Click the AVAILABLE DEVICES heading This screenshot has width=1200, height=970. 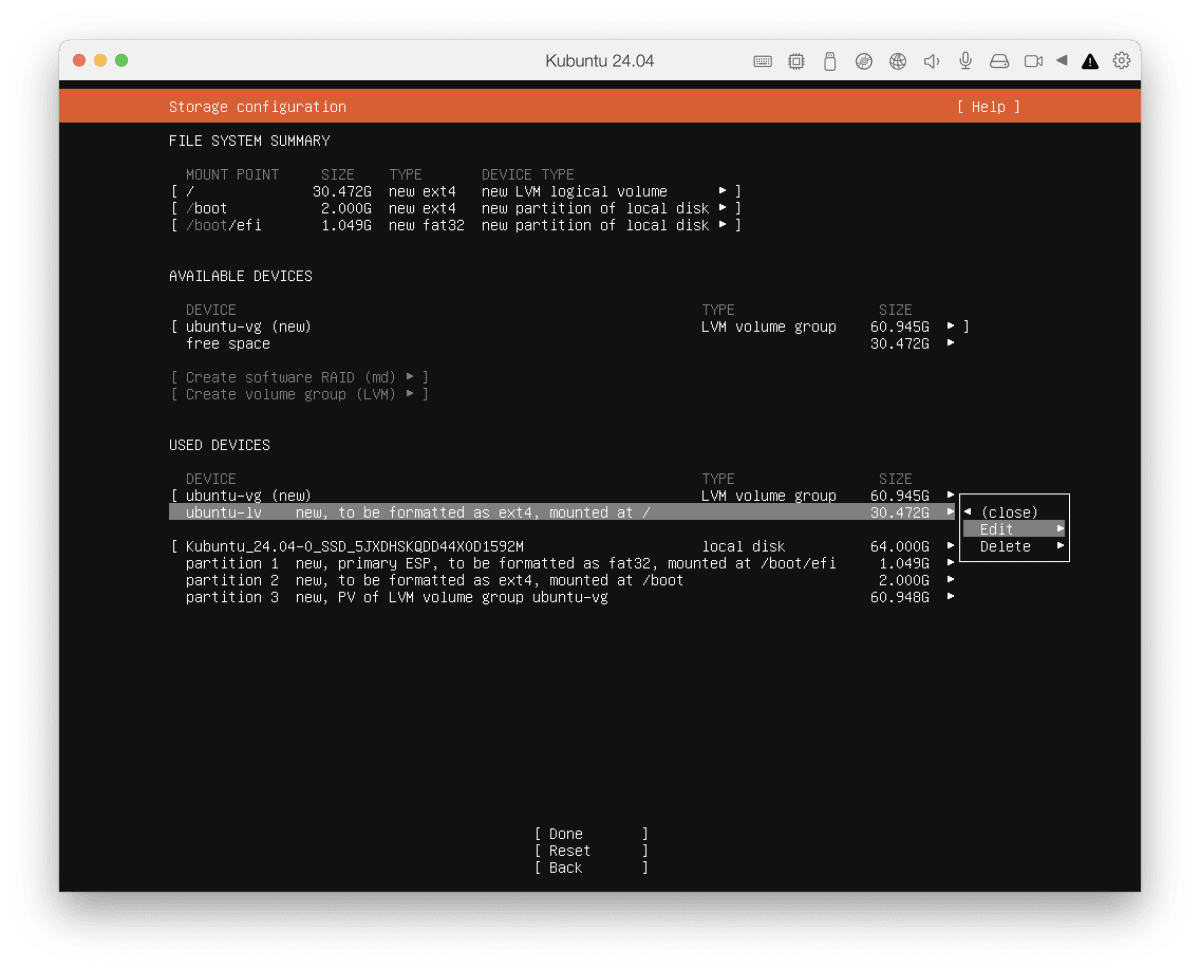[240, 276]
